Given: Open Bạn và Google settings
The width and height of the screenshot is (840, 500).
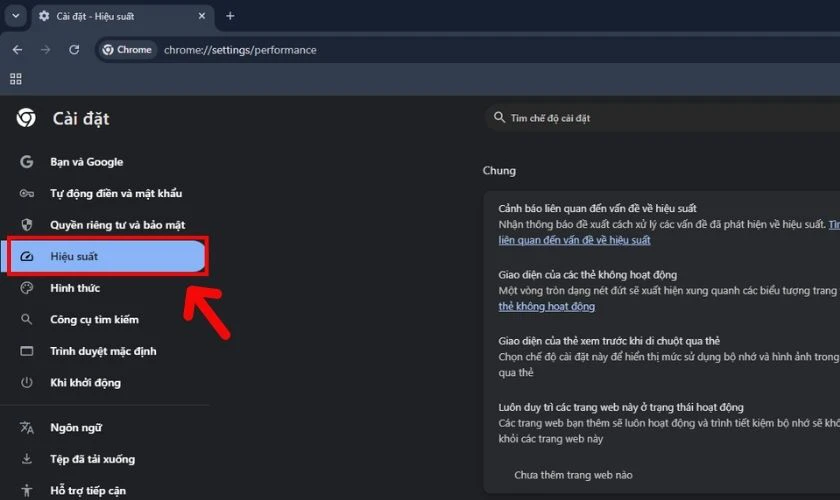Looking at the screenshot, I should [87, 162].
